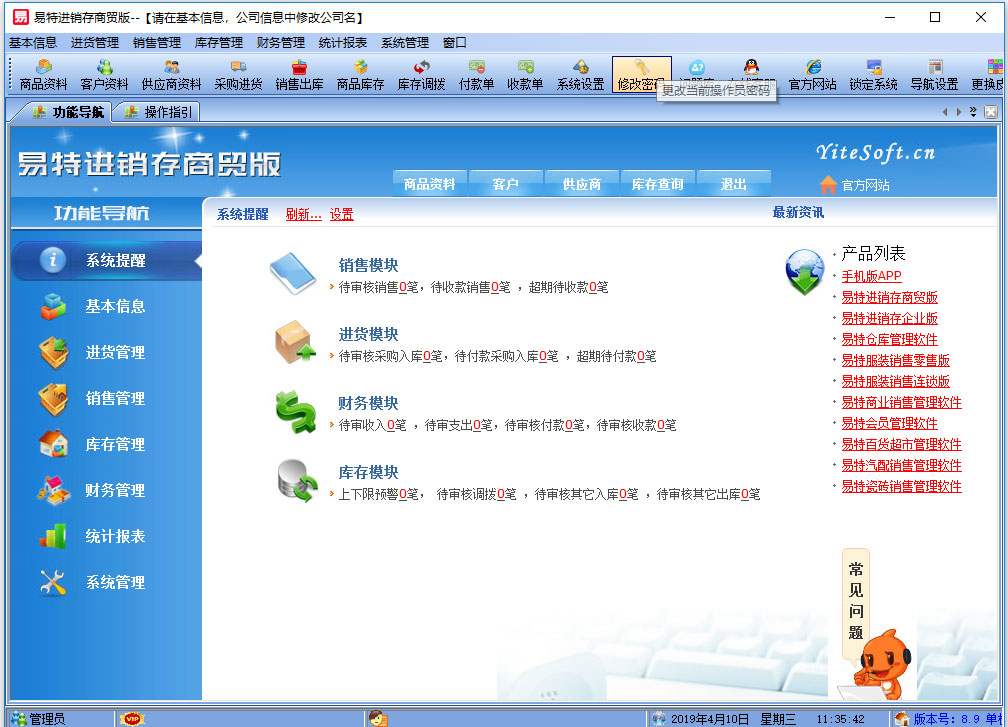Select 系统提醒 in the sidebar

107,260
